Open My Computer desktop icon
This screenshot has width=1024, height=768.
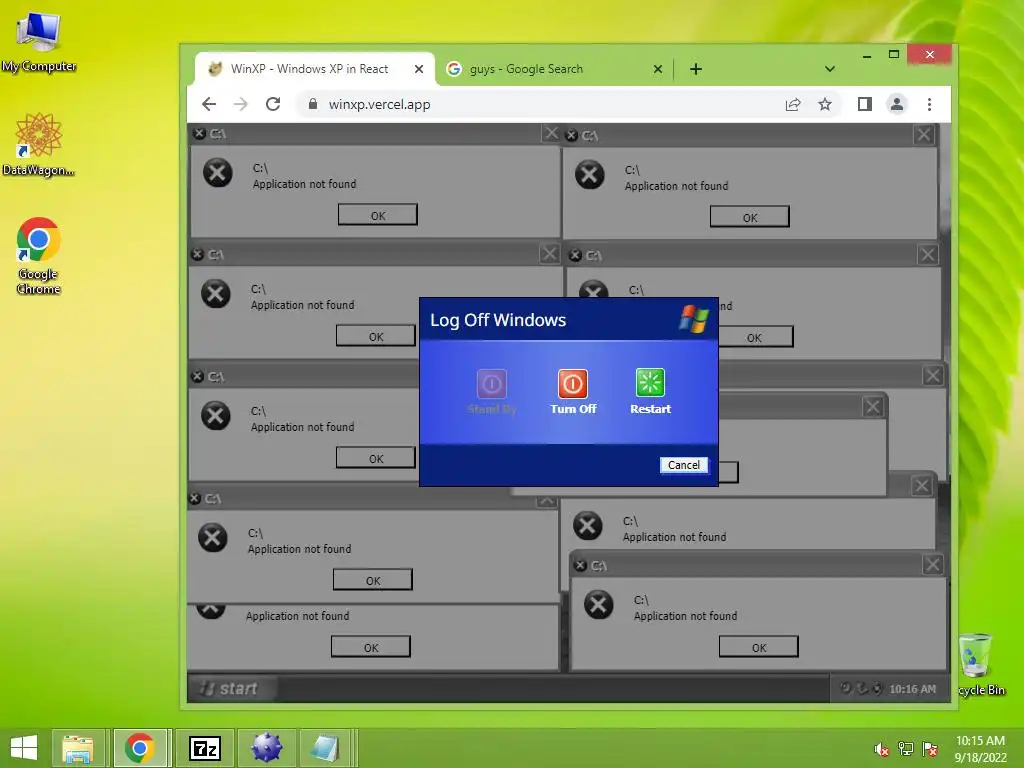pyautogui.click(x=39, y=42)
